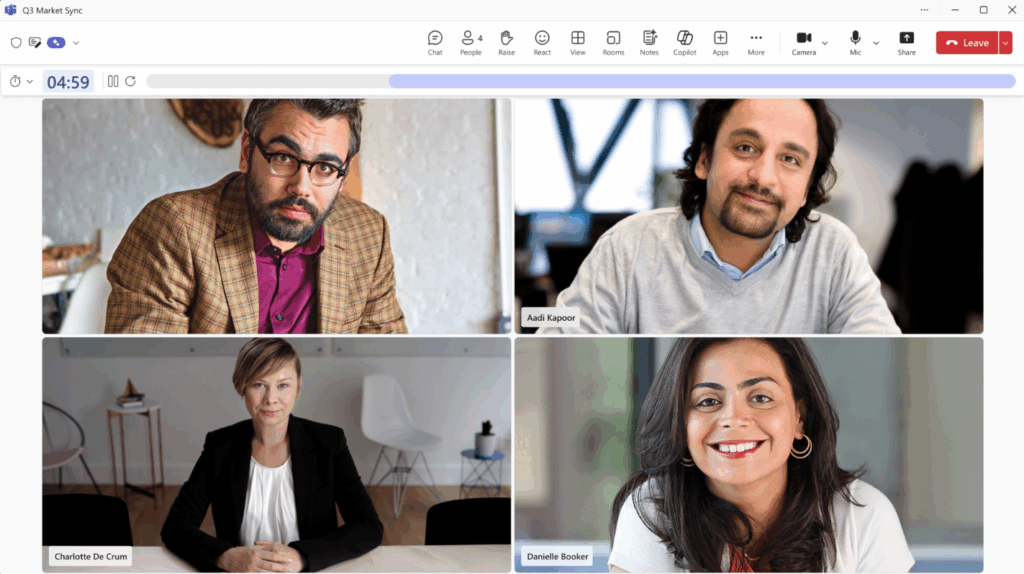
Task: Expand the Mic options dropdown arrow
Action: pyautogui.click(x=876, y=43)
